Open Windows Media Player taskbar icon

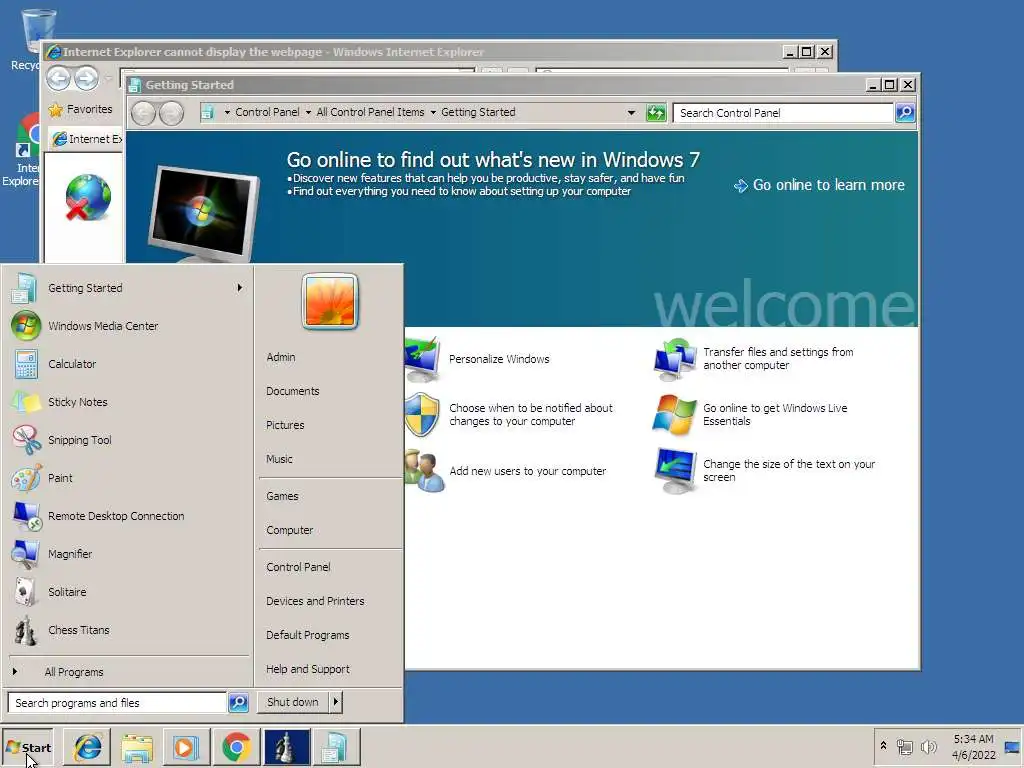tap(186, 748)
